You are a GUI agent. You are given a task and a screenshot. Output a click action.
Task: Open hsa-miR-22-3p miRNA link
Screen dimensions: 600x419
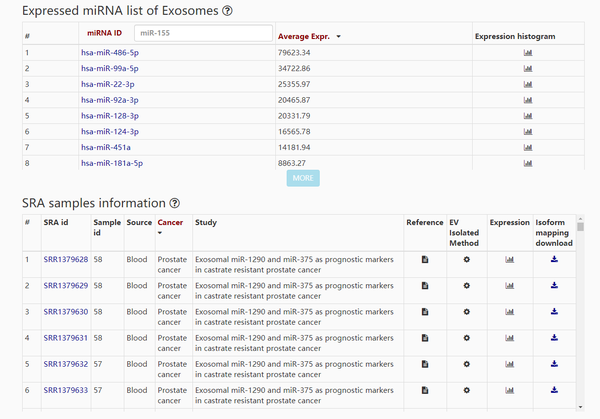(108, 84)
